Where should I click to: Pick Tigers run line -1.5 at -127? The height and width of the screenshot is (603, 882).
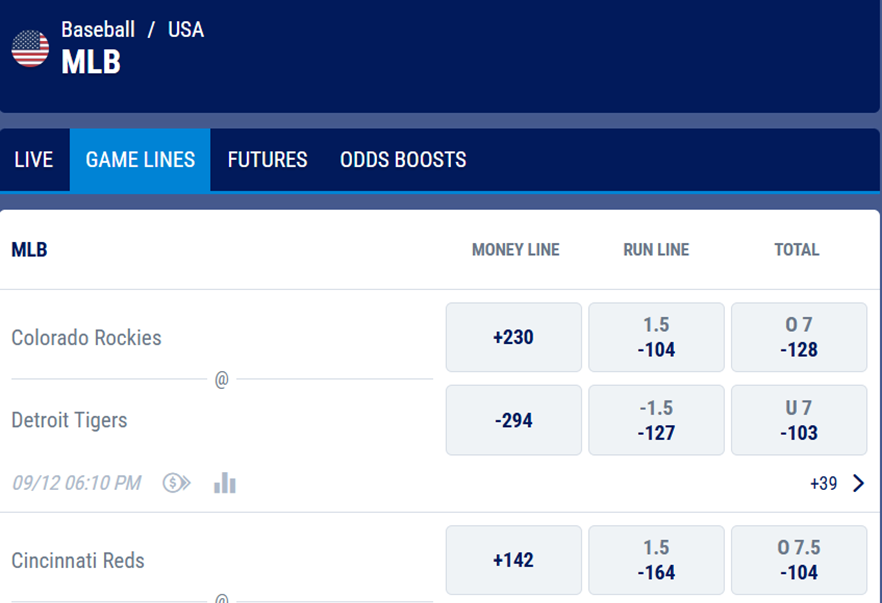(x=656, y=421)
